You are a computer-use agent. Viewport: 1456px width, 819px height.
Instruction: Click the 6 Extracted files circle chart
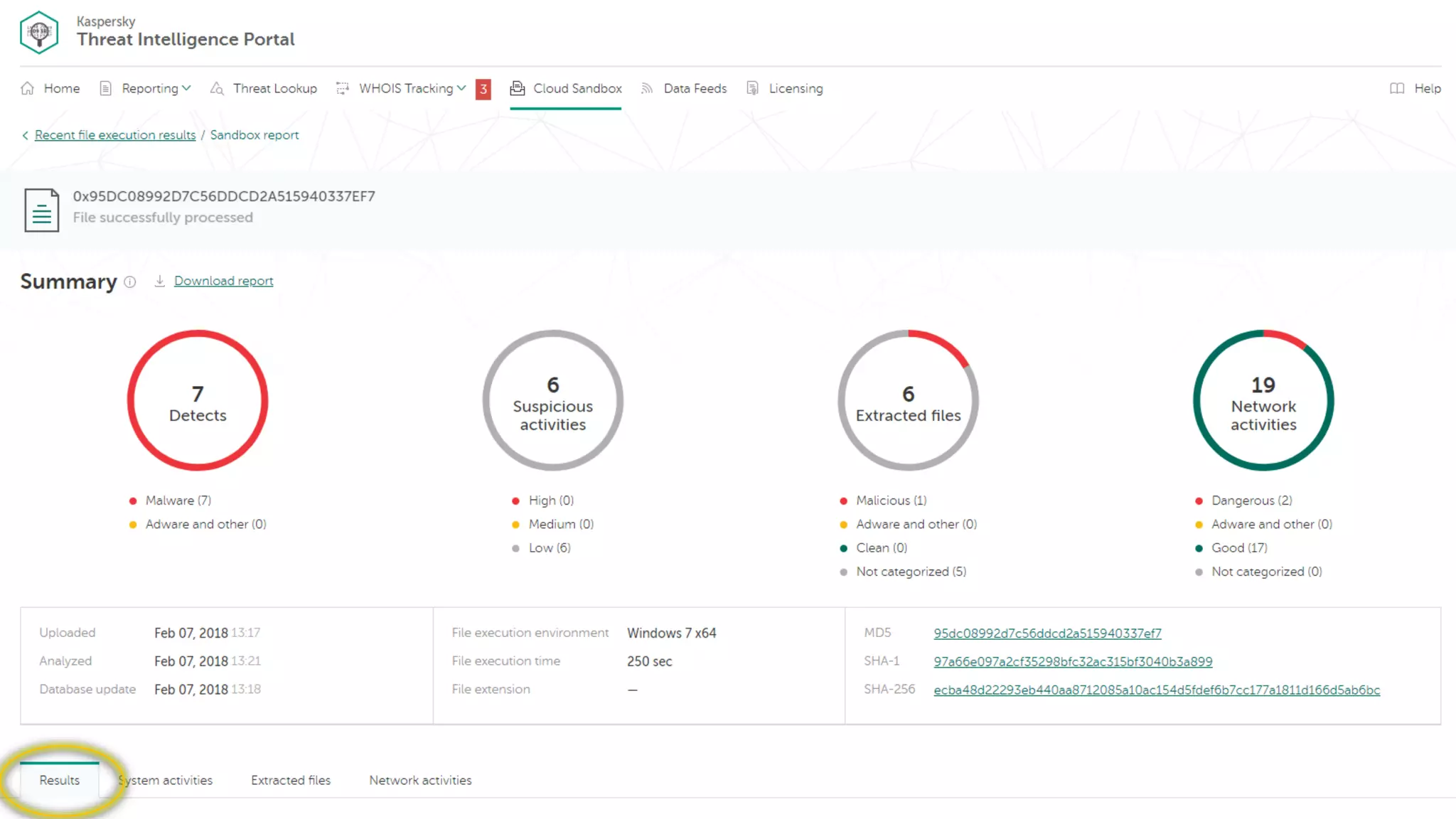point(909,400)
